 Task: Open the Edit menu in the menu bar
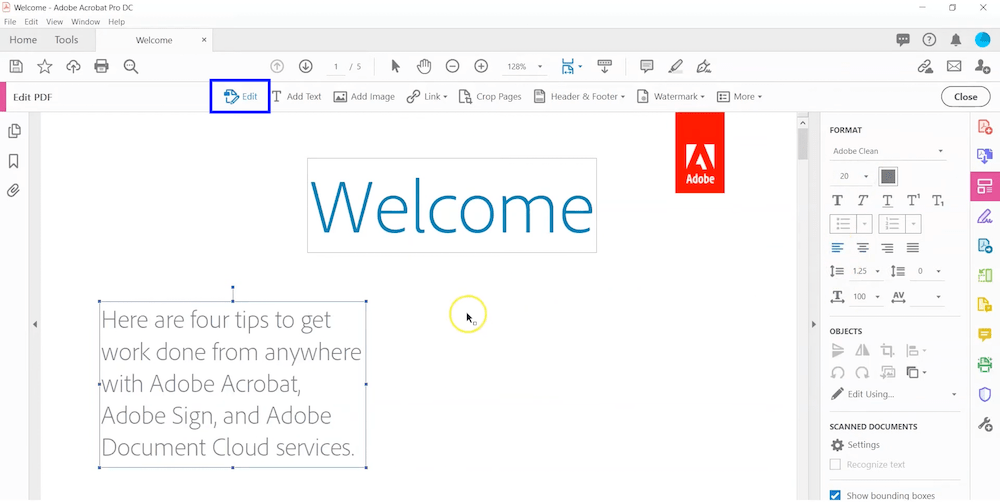tap(31, 22)
